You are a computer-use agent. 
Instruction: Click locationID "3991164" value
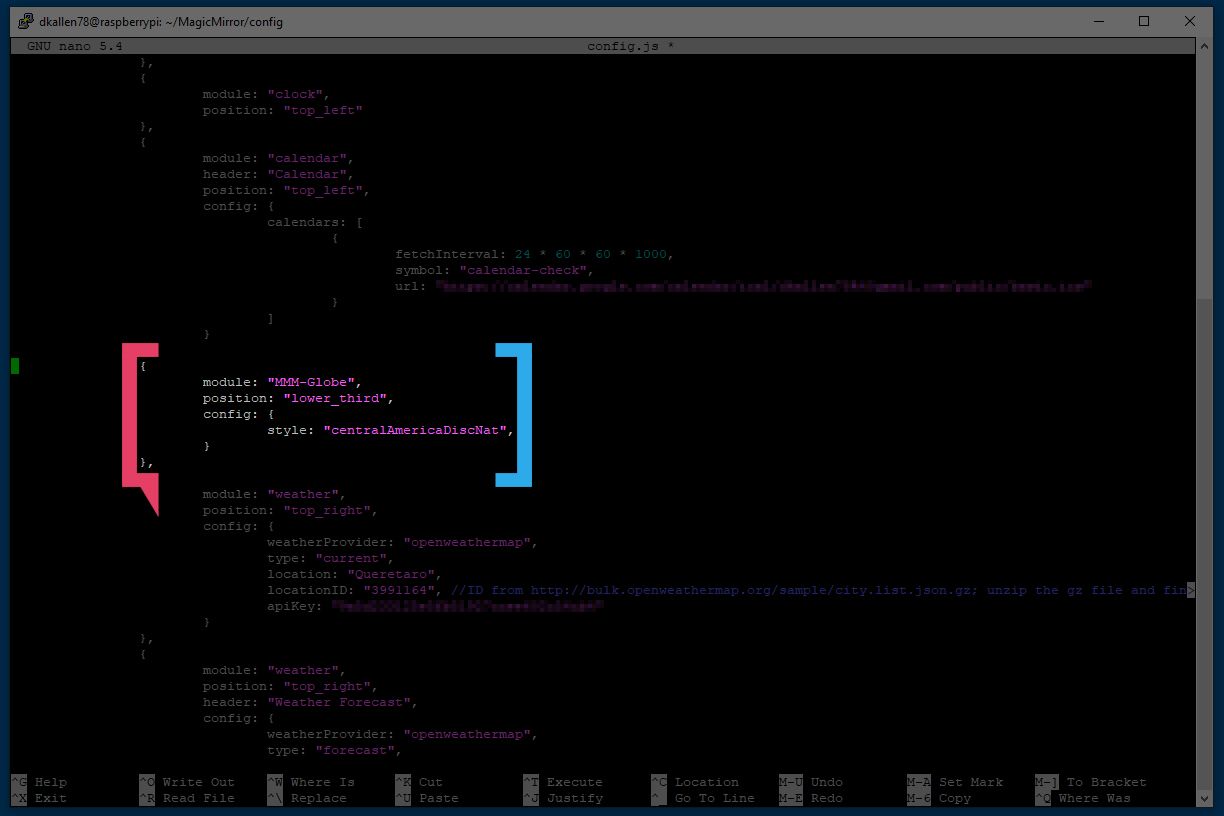[398, 590]
